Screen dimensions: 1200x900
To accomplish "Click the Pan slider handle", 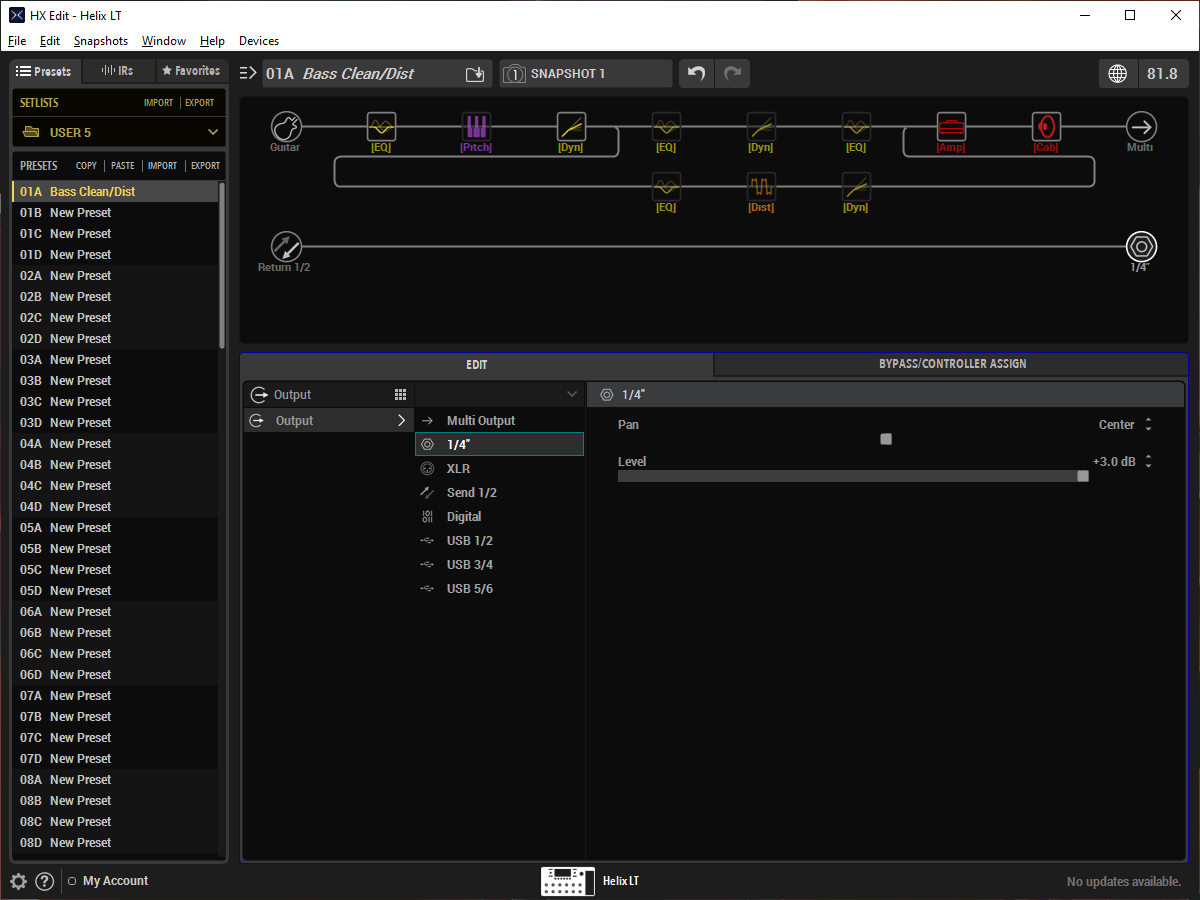I will [x=886, y=439].
